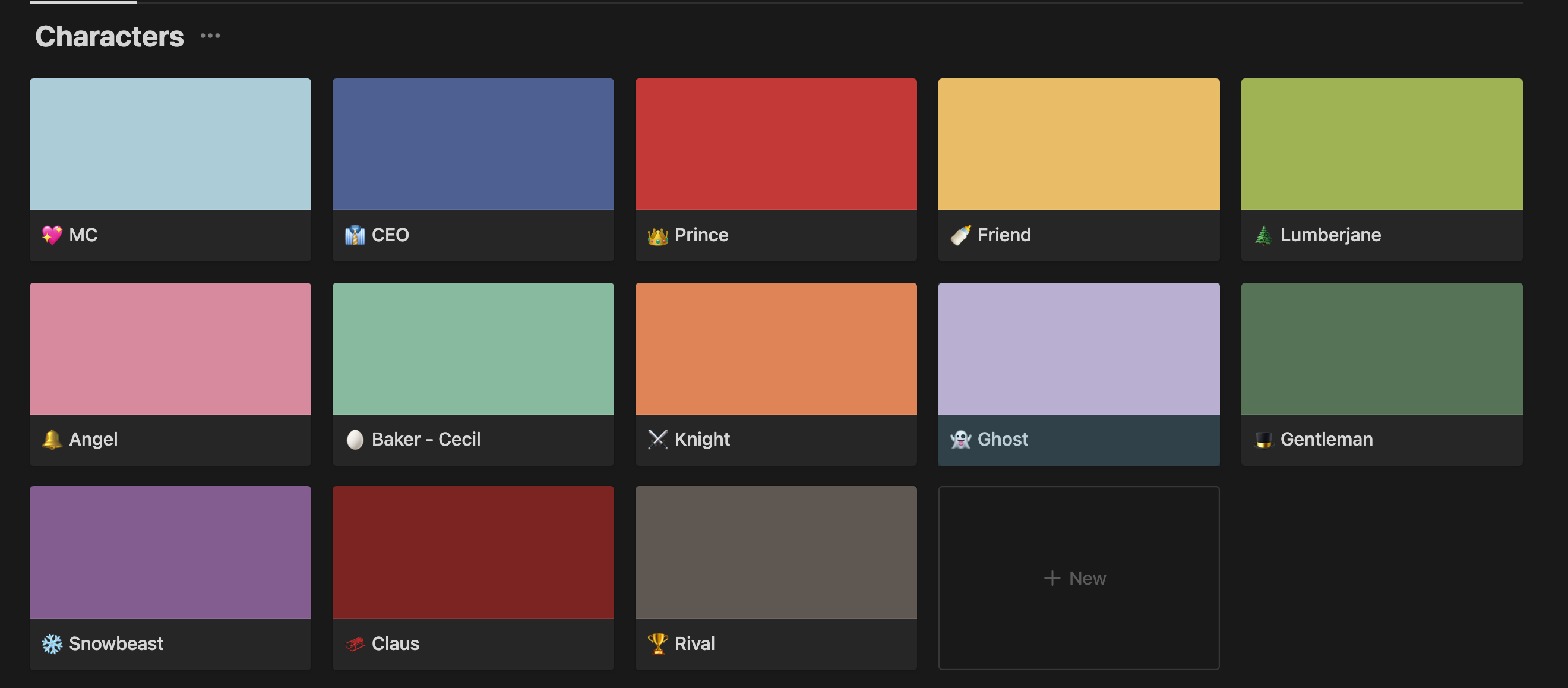Open the Gentleman page title

coord(1326,439)
